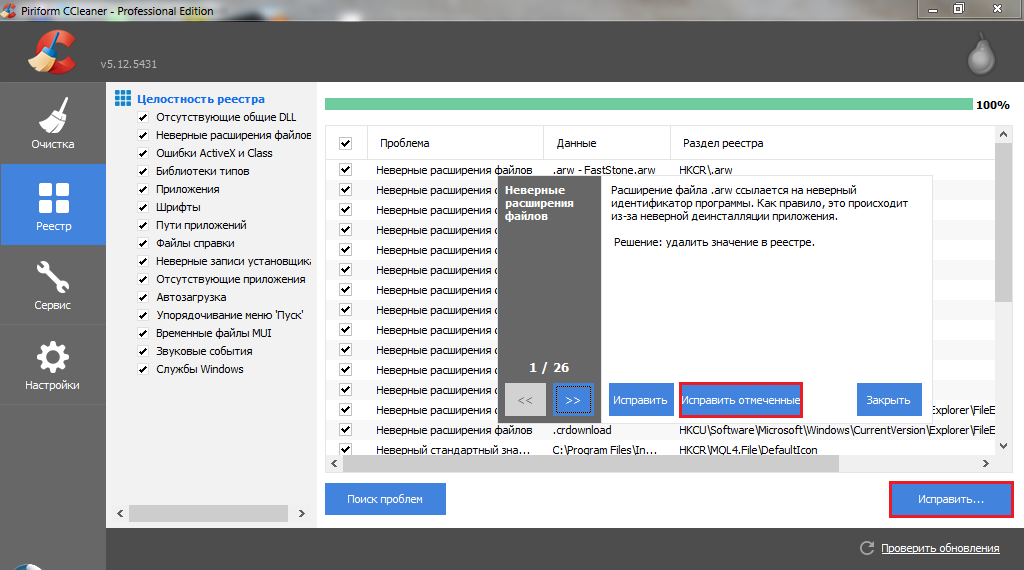Sort by the Раздел реестра column header
This screenshot has width=1024, height=570.
tap(833, 143)
